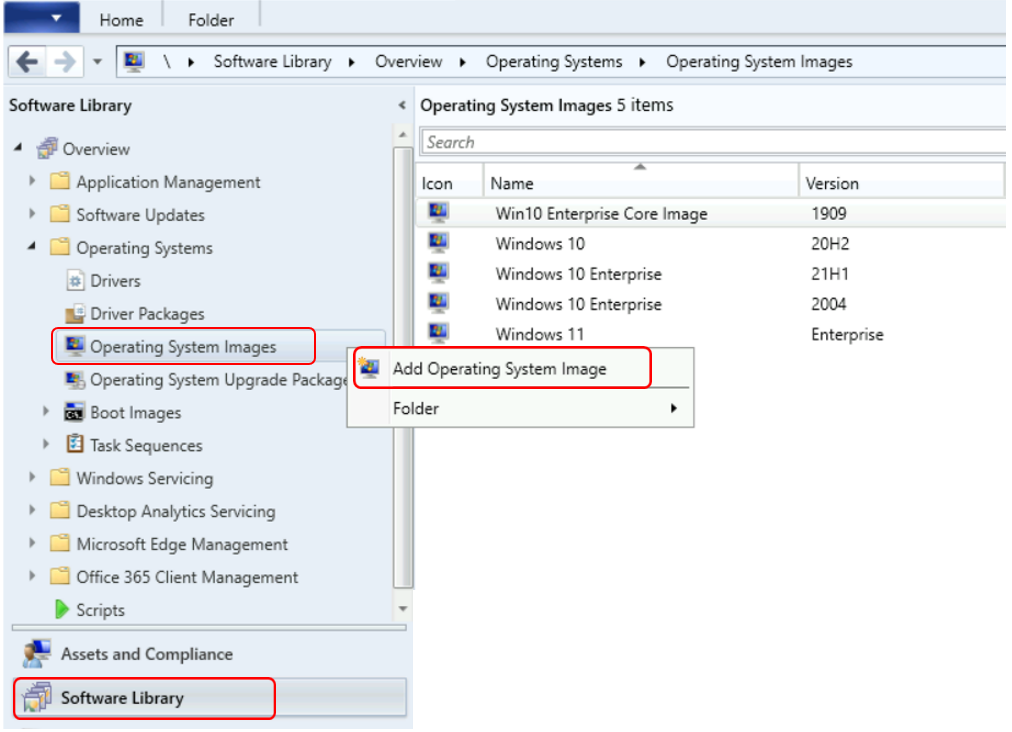Select the Operating Systems folder icon

(x=59, y=246)
